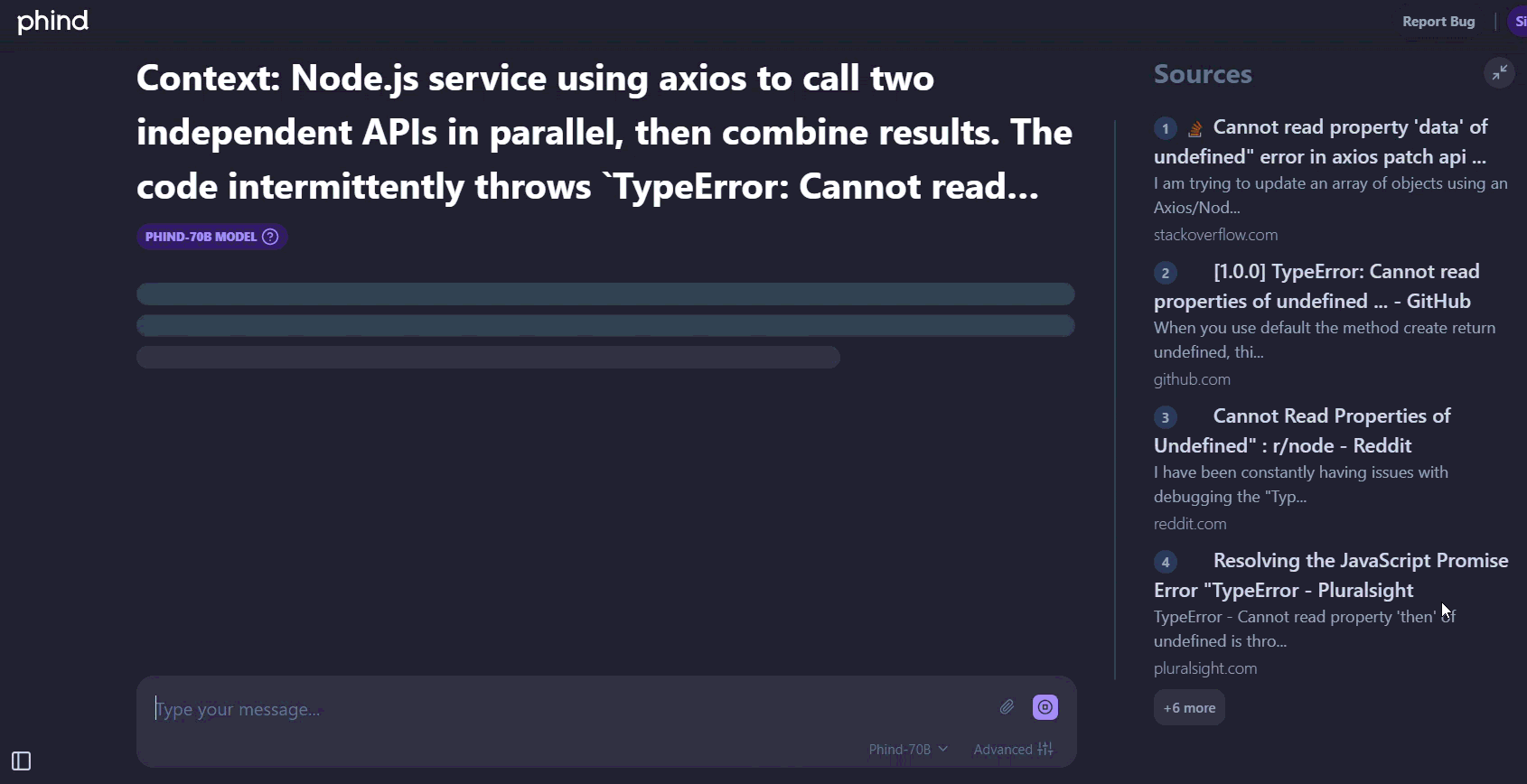Open the Advanced settings sliders
Image resolution: width=1527 pixels, height=784 pixels.
tap(1014, 749)
